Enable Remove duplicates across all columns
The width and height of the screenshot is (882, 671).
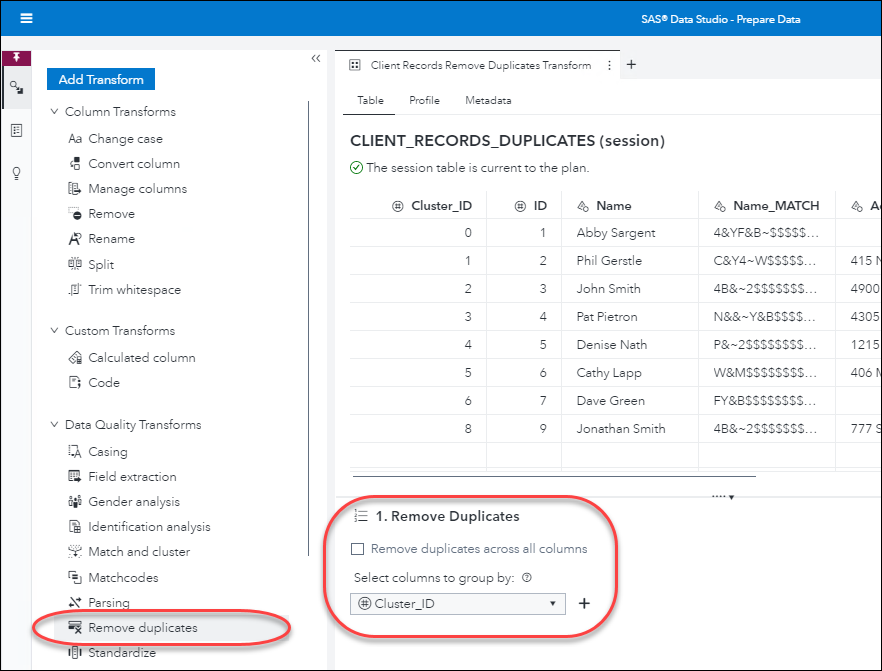[x=358, y=549]
